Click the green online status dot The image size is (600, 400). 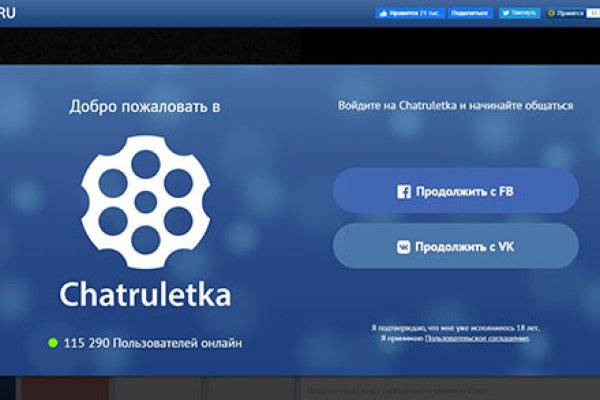tap(52, 343)
